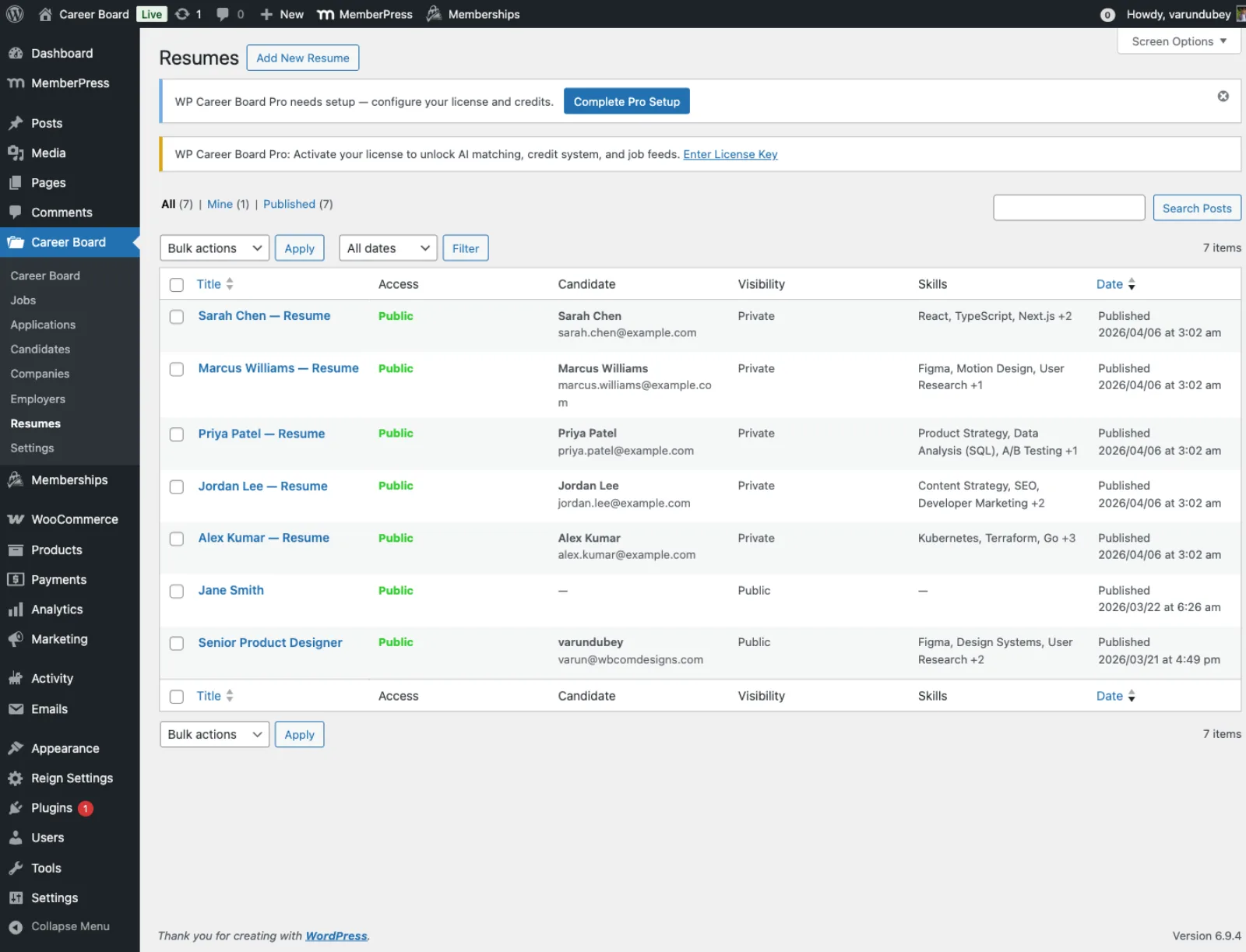Click the Tools wrench icon

click(x=16, y=868)
